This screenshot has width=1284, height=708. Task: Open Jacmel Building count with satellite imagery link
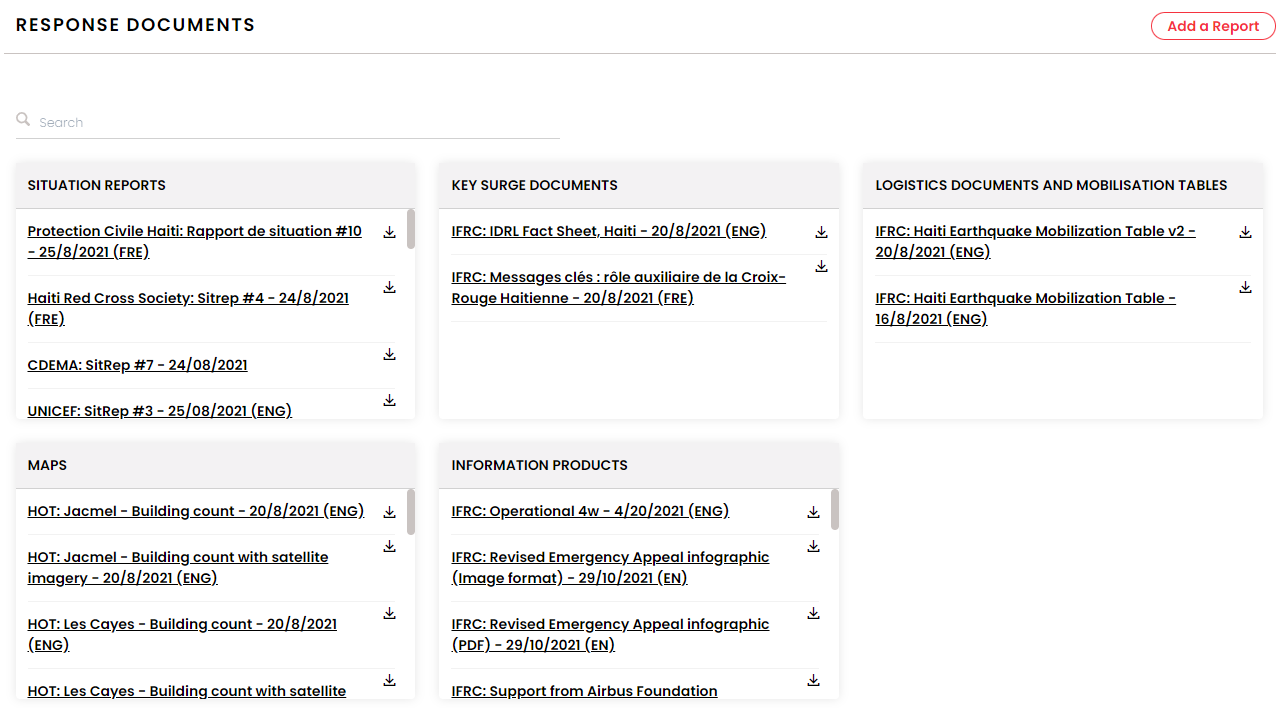[x=178, y=567]
